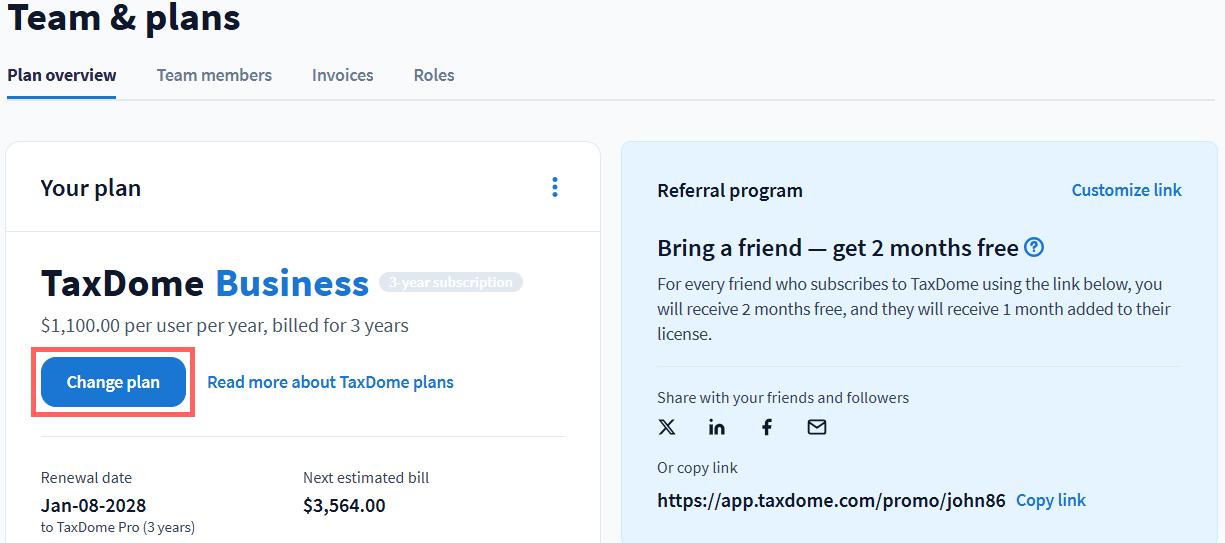This screenshot has height=543, width=1225.
Task: Click the next estimated bill amount $3,564.00
Action: 344,505
